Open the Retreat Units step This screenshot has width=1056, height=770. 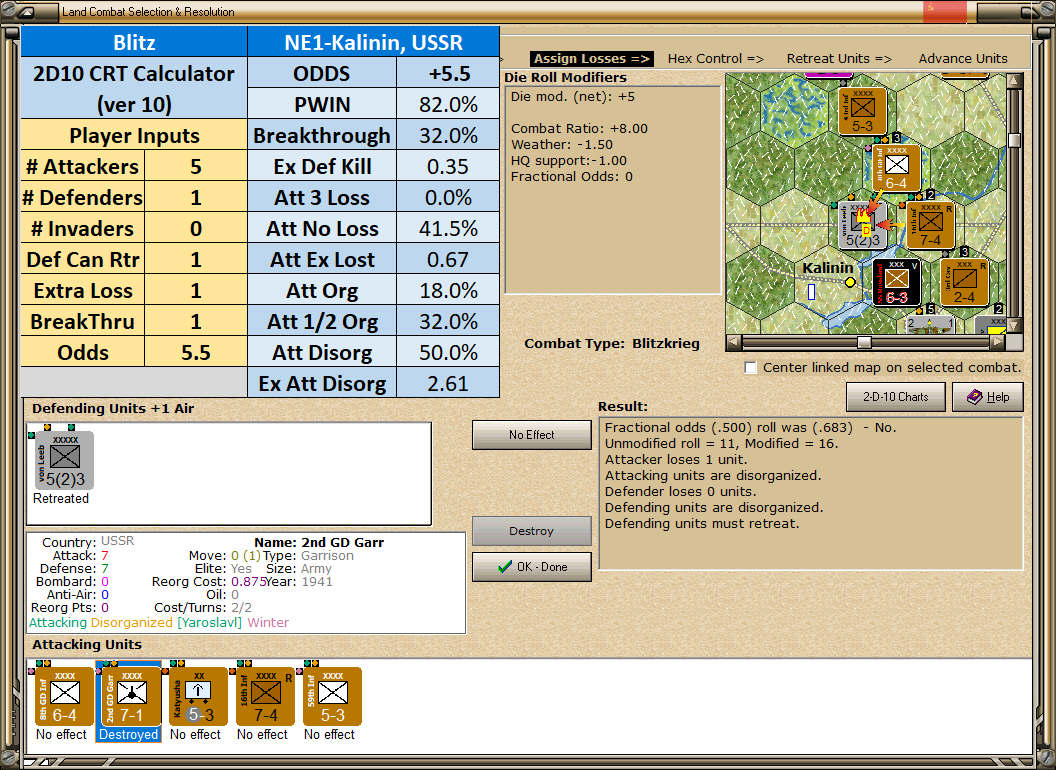pos(839,59)
